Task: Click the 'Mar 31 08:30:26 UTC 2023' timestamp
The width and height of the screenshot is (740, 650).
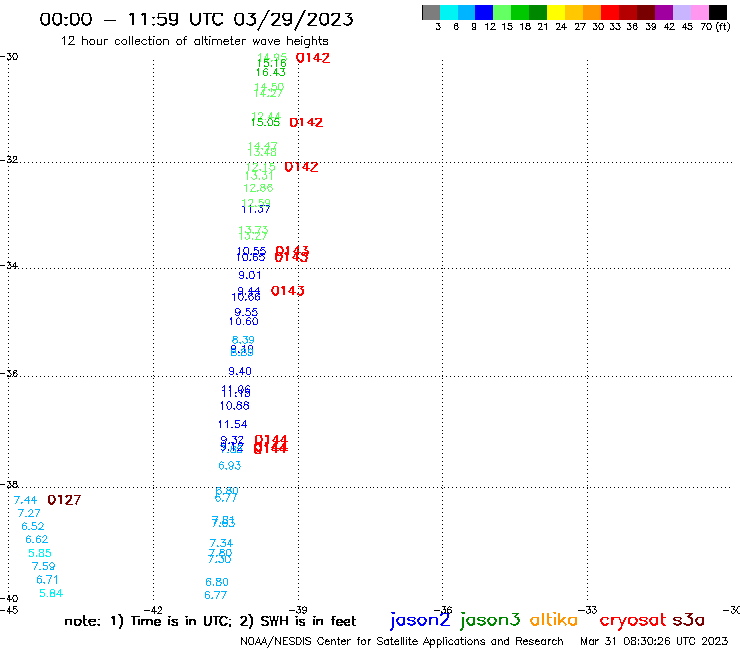Action: click(x=654, y=641)
